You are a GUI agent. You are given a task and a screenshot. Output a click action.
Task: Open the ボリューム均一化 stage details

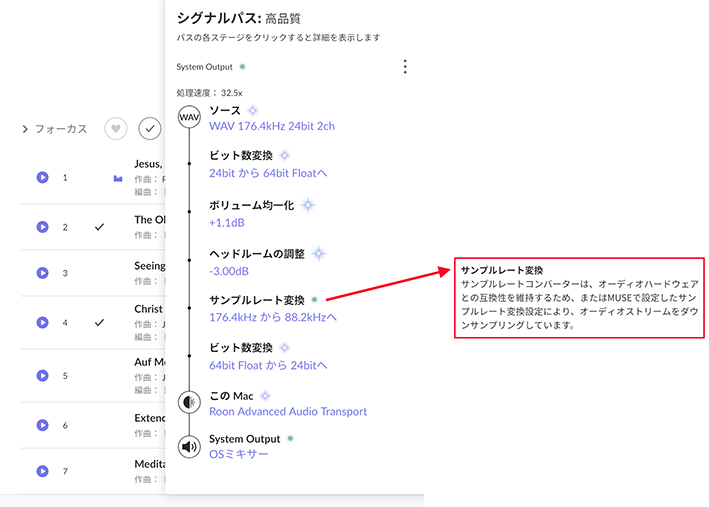pyautogui.click(x=251, y=204)
